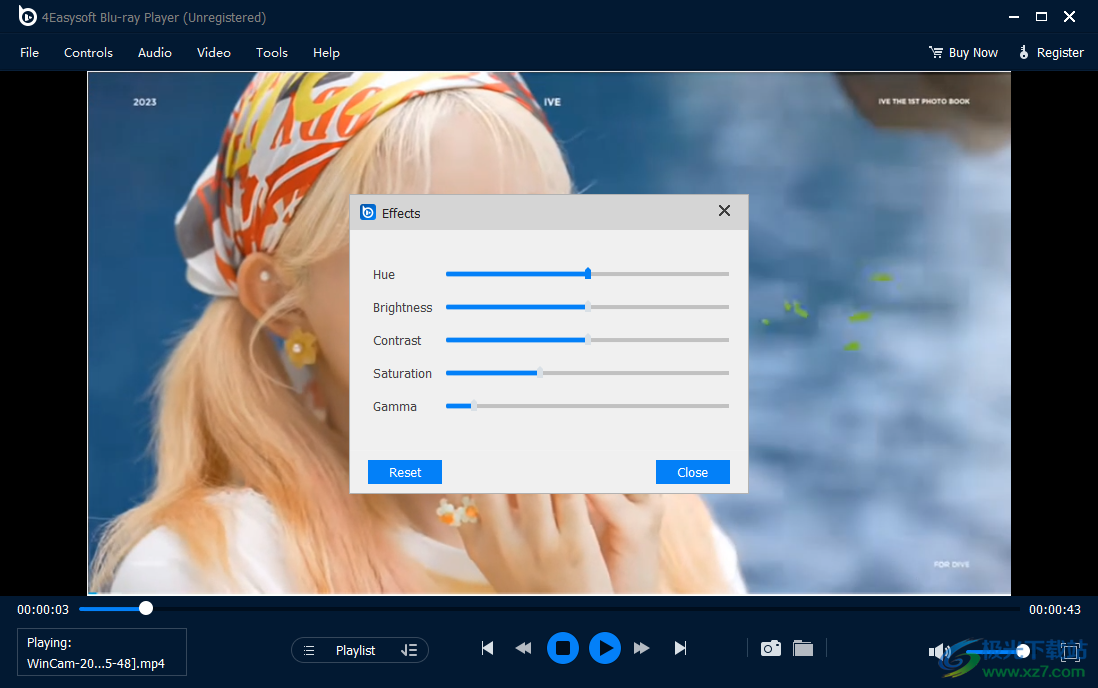Stop the current playback

[x=563, y=648]
